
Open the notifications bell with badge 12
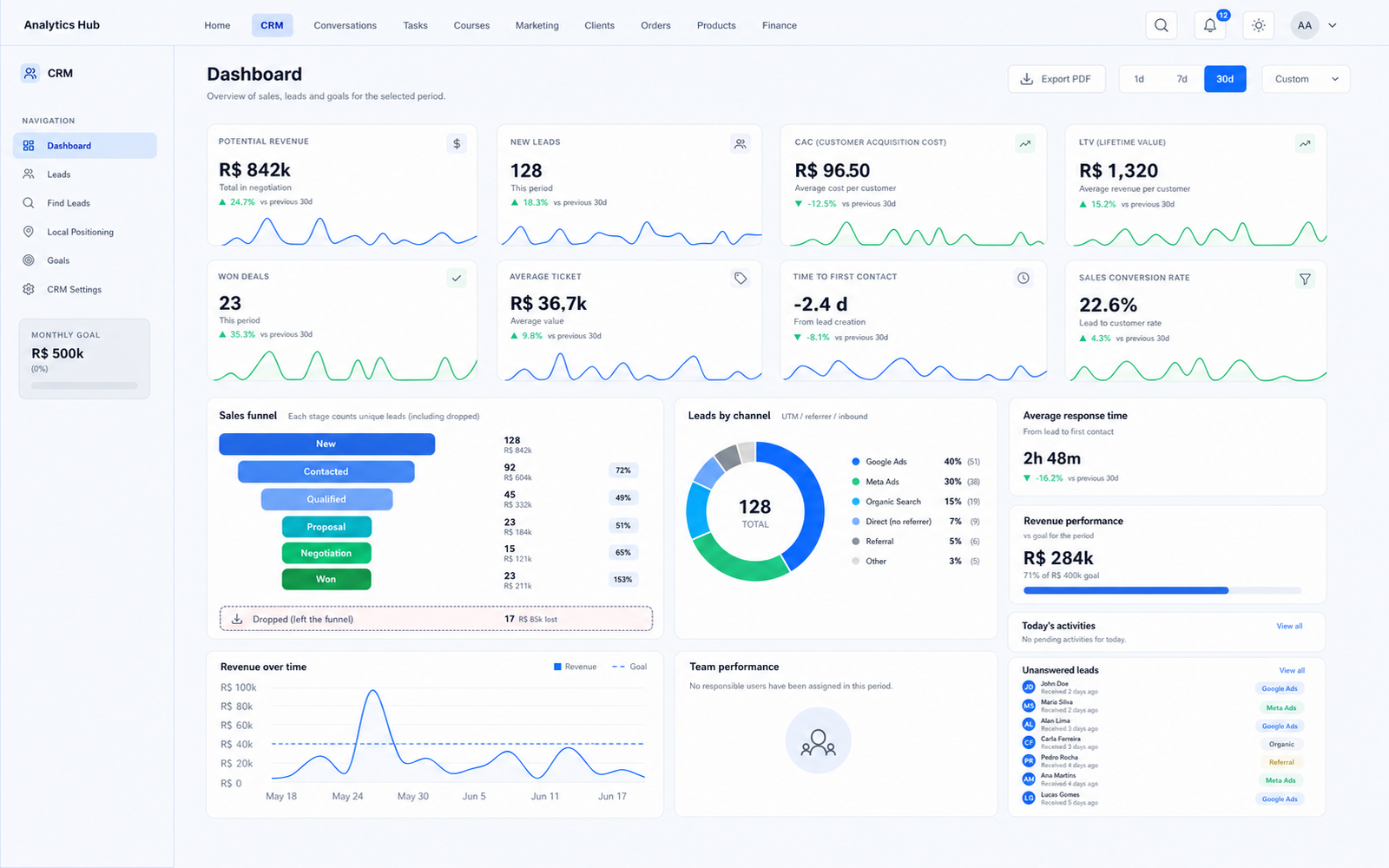tap(1210, 25)
